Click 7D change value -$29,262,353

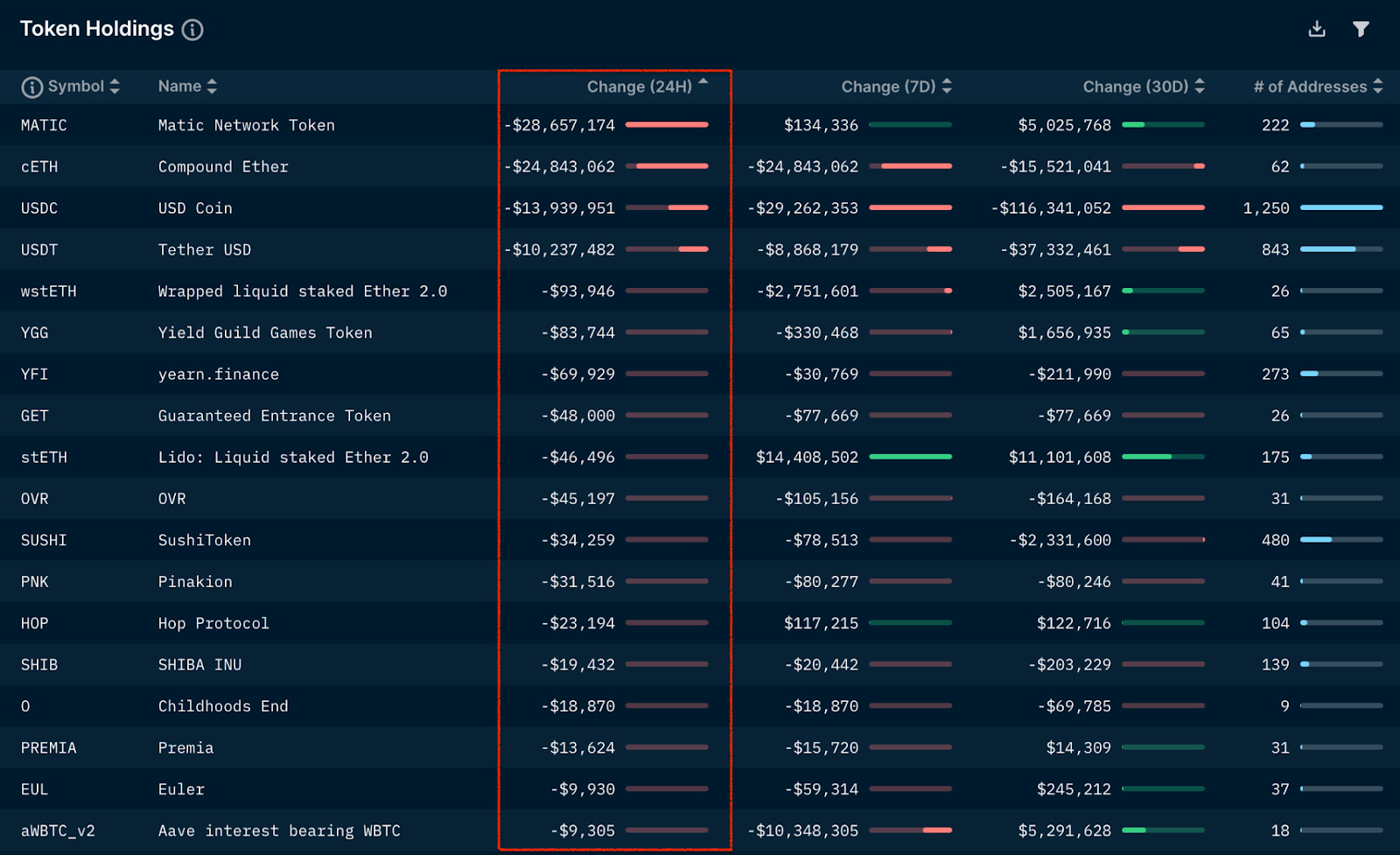[803, 208]
